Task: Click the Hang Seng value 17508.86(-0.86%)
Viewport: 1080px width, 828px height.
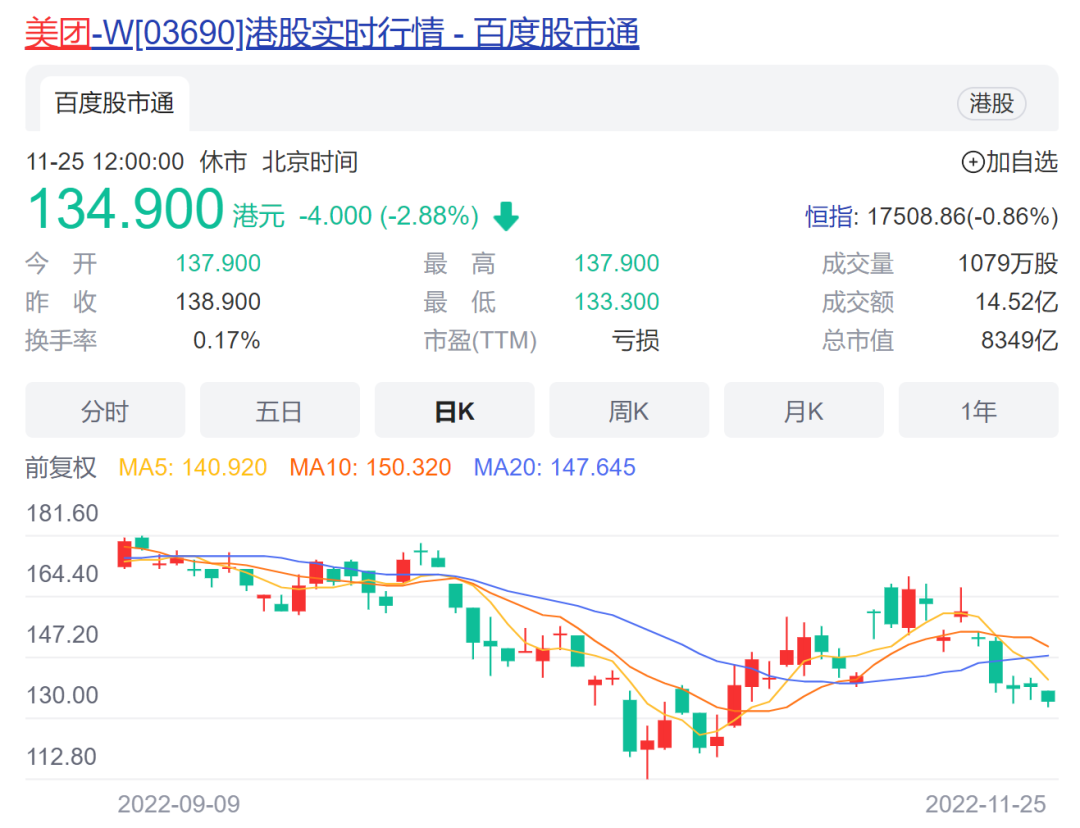Action: tap(962, 216)
